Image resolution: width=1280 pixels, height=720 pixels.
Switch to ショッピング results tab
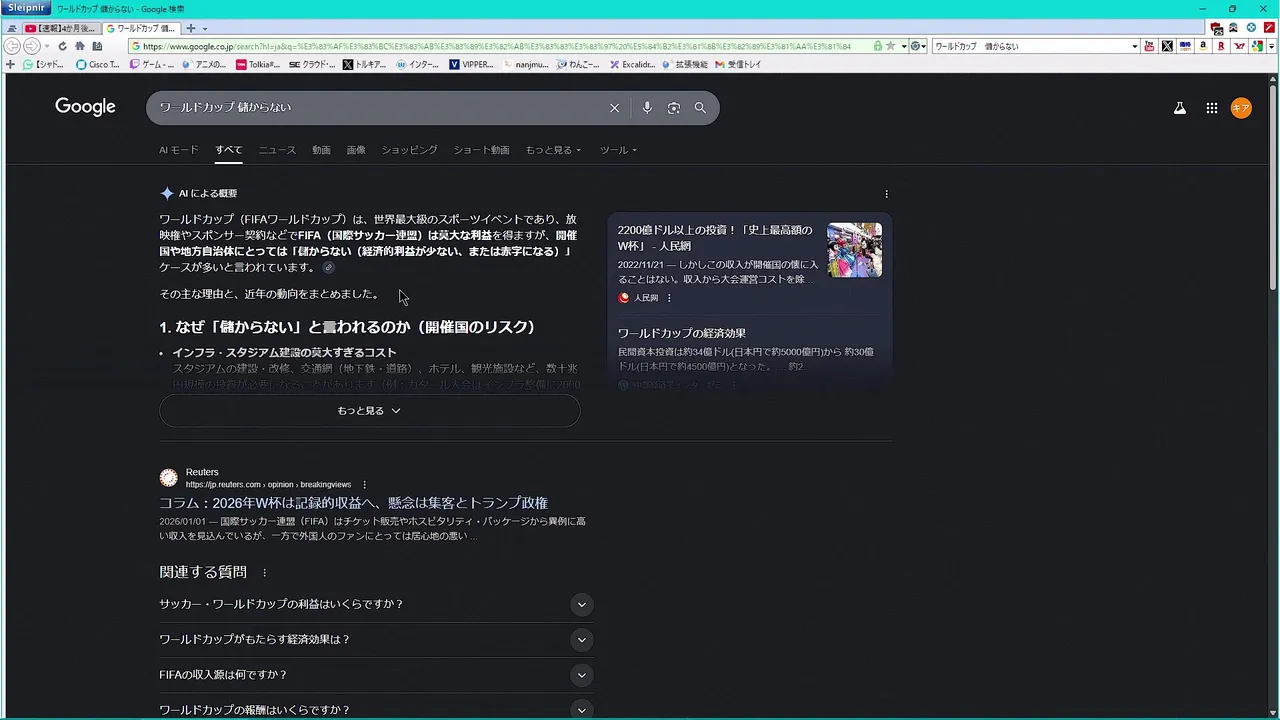tap(409, 150)
